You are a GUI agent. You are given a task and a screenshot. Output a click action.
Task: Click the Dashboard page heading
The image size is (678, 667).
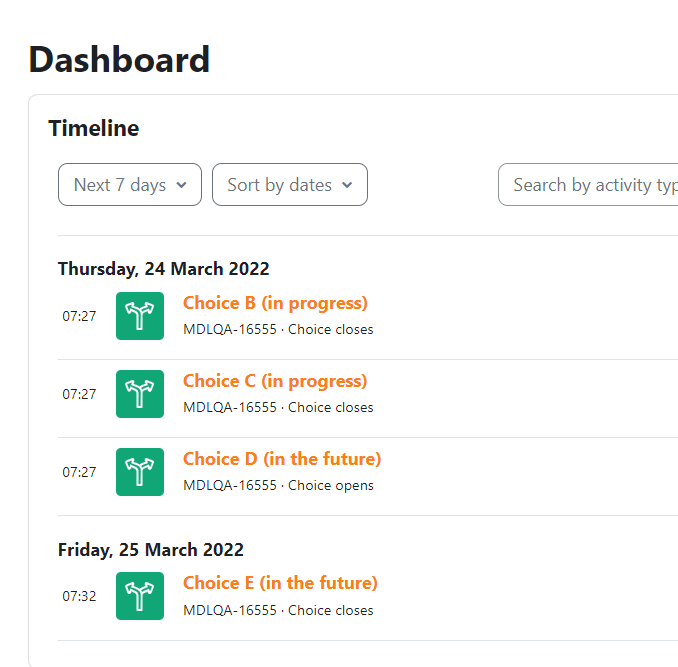pyautogui.click(x=119, y=60)
